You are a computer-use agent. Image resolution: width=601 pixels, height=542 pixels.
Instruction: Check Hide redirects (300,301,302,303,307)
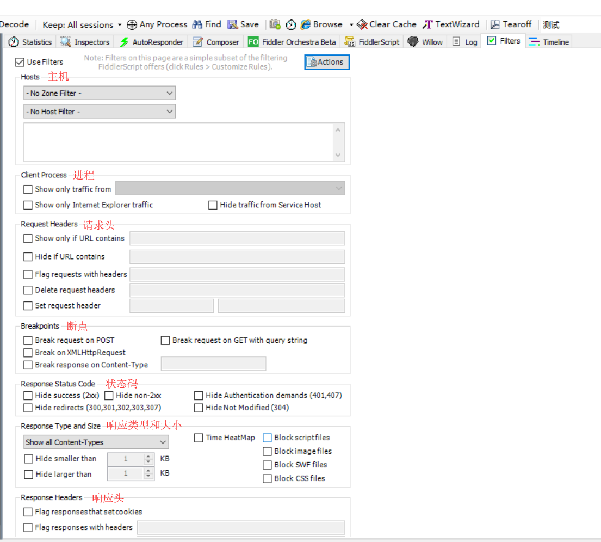(x=28, y=407)
